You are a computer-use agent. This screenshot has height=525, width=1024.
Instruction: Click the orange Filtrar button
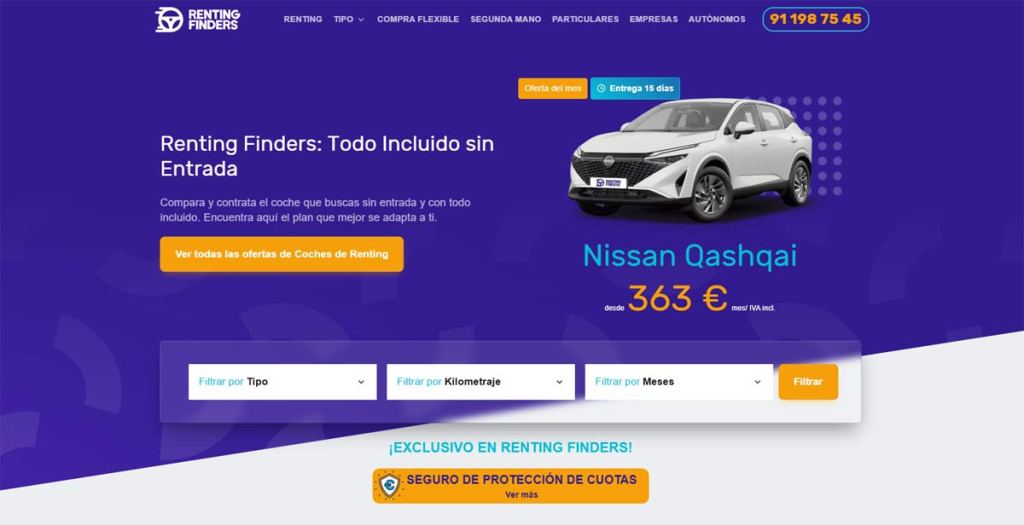tap(808, 382)
